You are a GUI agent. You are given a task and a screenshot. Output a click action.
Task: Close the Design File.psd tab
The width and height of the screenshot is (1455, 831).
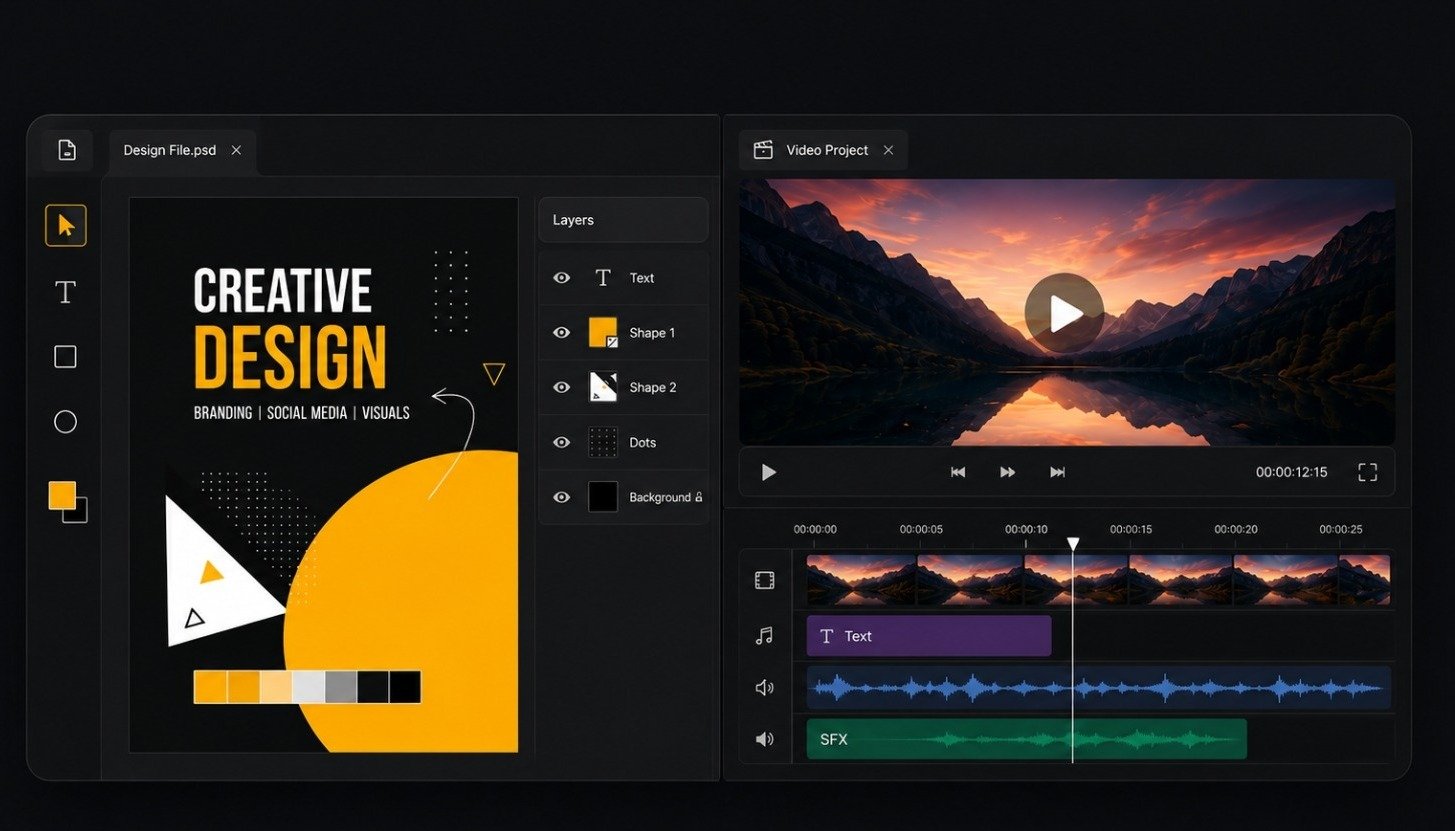point(236,150)
